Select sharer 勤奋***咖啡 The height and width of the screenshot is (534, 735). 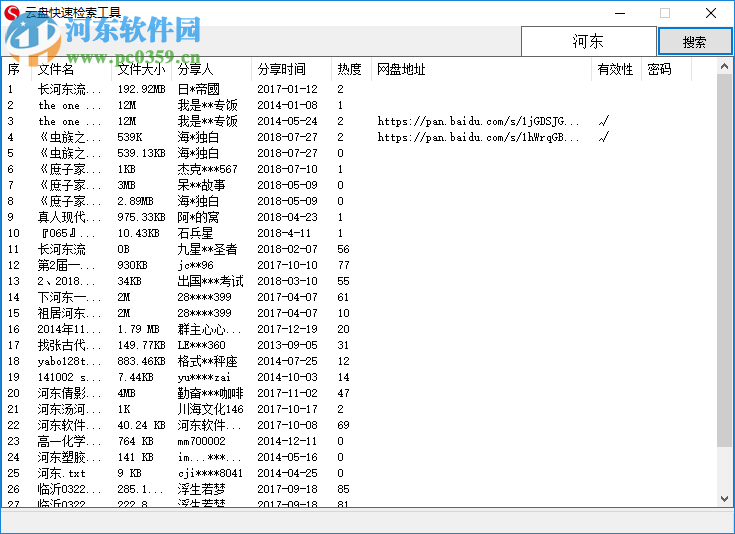point(210,393)
